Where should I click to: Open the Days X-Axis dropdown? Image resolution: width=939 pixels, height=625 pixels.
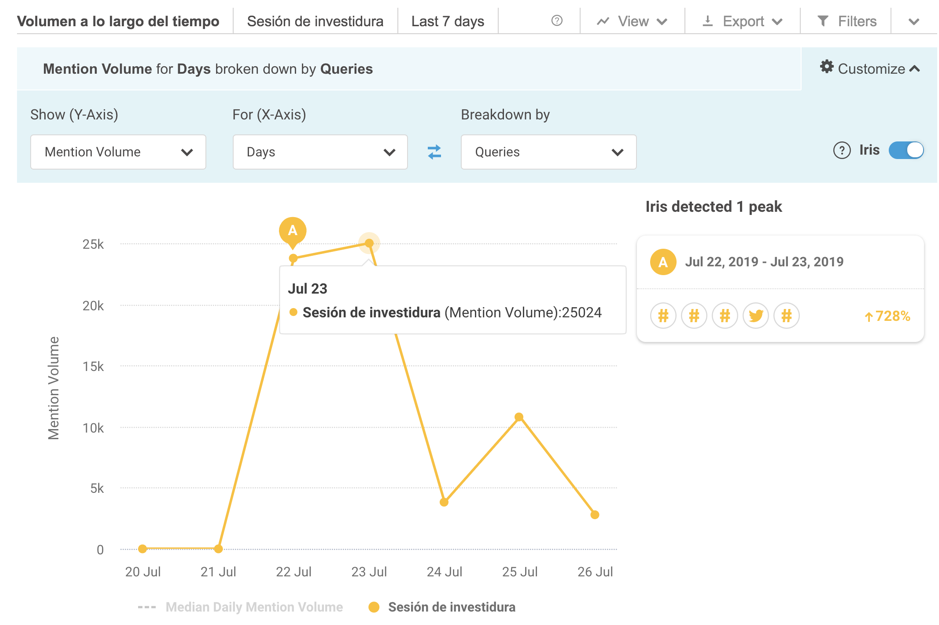(x=320, y=152)
